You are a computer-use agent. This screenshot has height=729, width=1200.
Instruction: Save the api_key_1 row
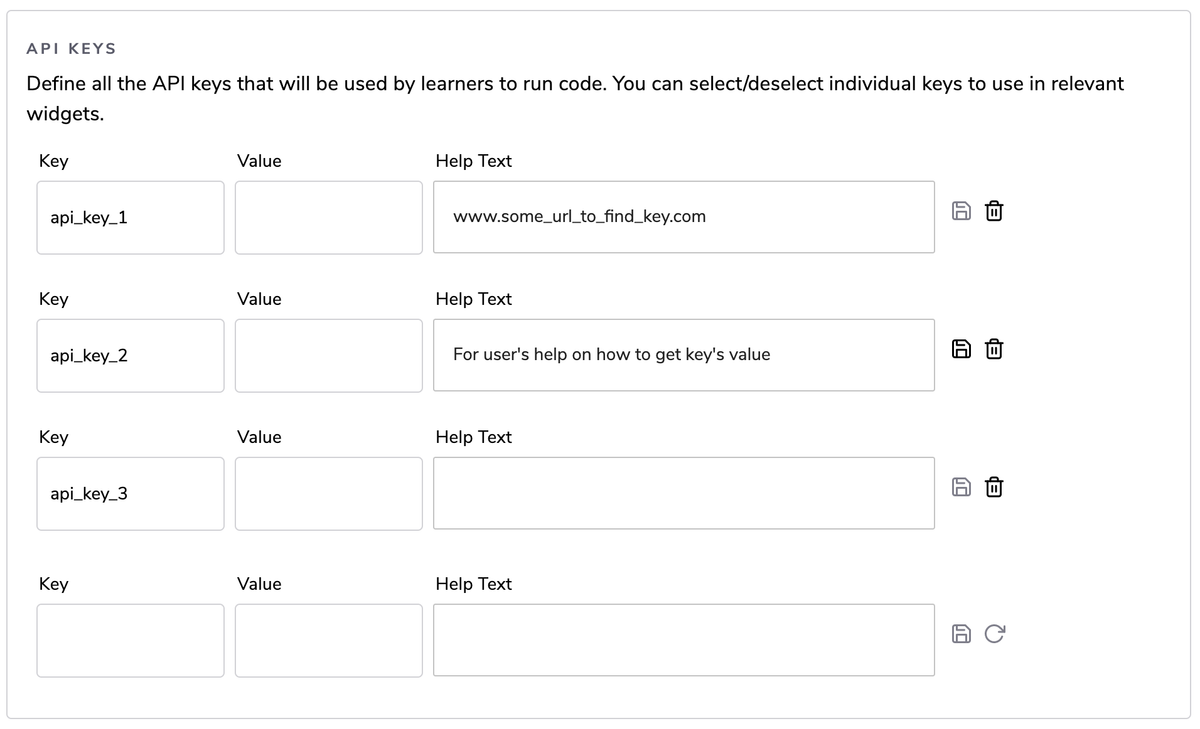pos(960,211)
